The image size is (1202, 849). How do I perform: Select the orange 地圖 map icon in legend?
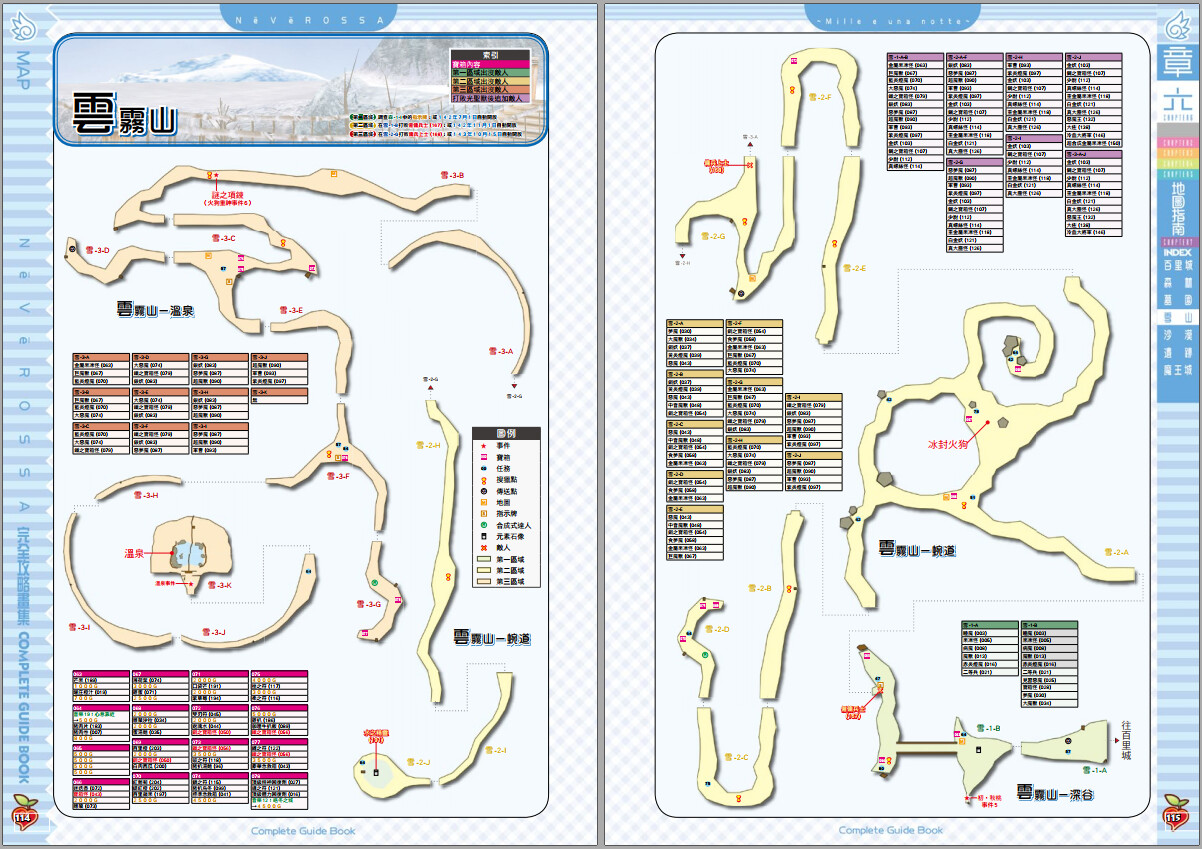click(x=484, y=502)
